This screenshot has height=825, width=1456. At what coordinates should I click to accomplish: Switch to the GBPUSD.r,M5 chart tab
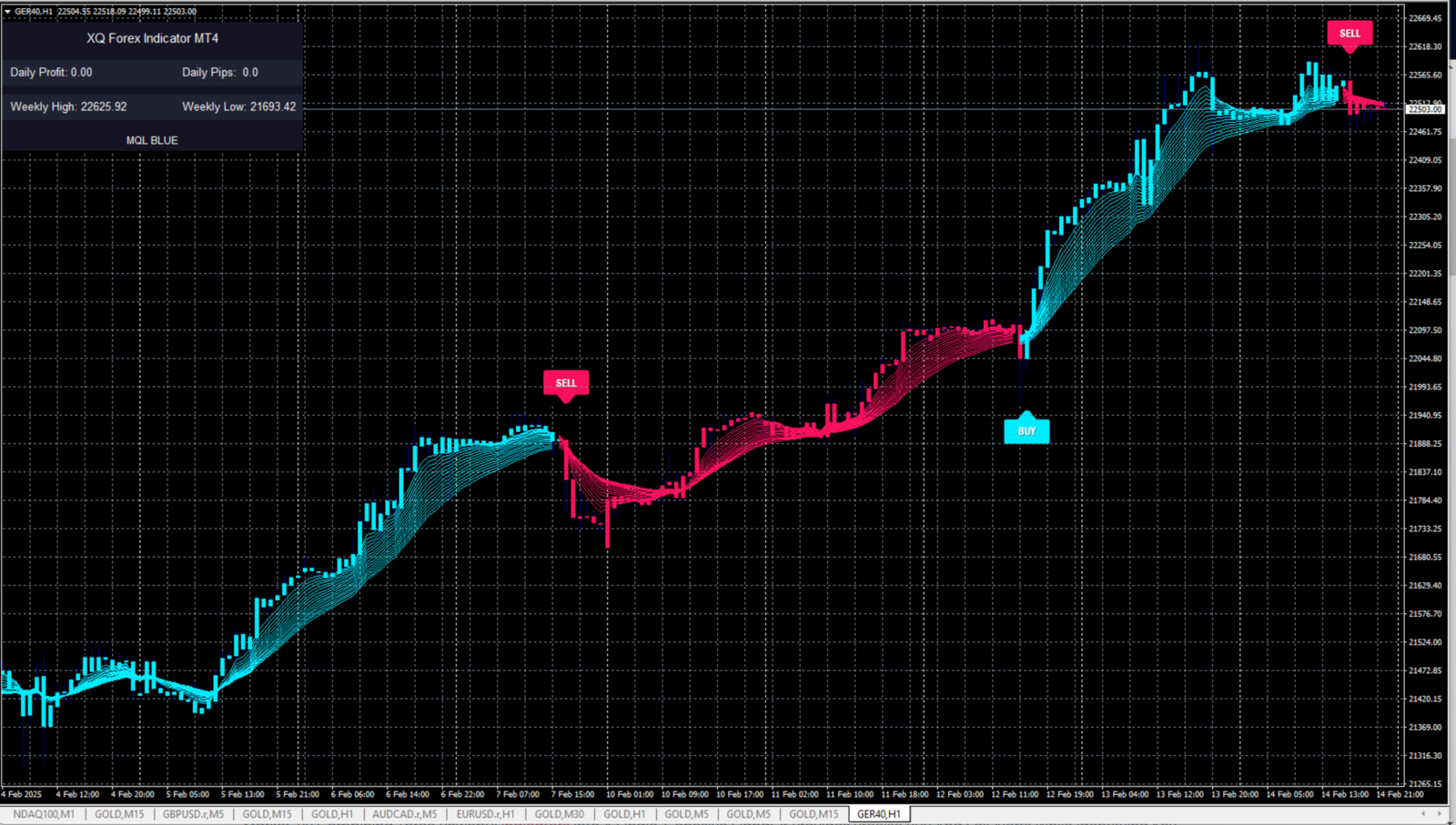pyautogui.click(x=193, y=814)
